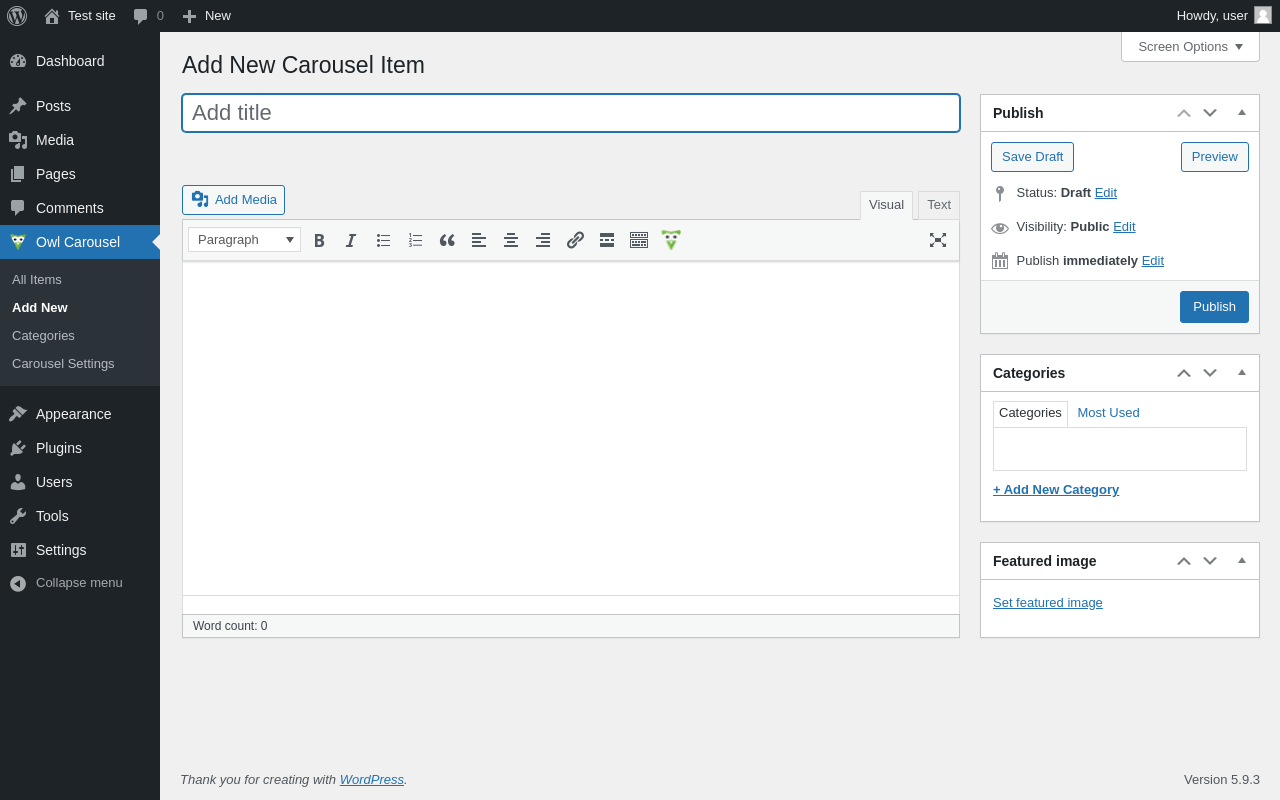Image resolution: width=1280 pixels, height=800 pixels.
Task: Open Test site home link
Action: (x=80, y=16)
